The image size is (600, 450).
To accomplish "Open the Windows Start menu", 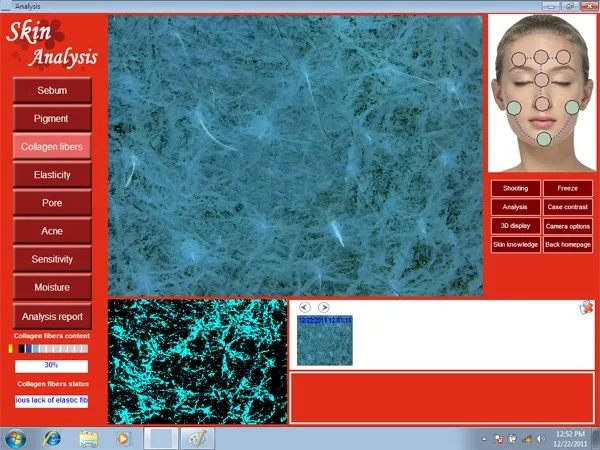I will [x=16, y=439].
